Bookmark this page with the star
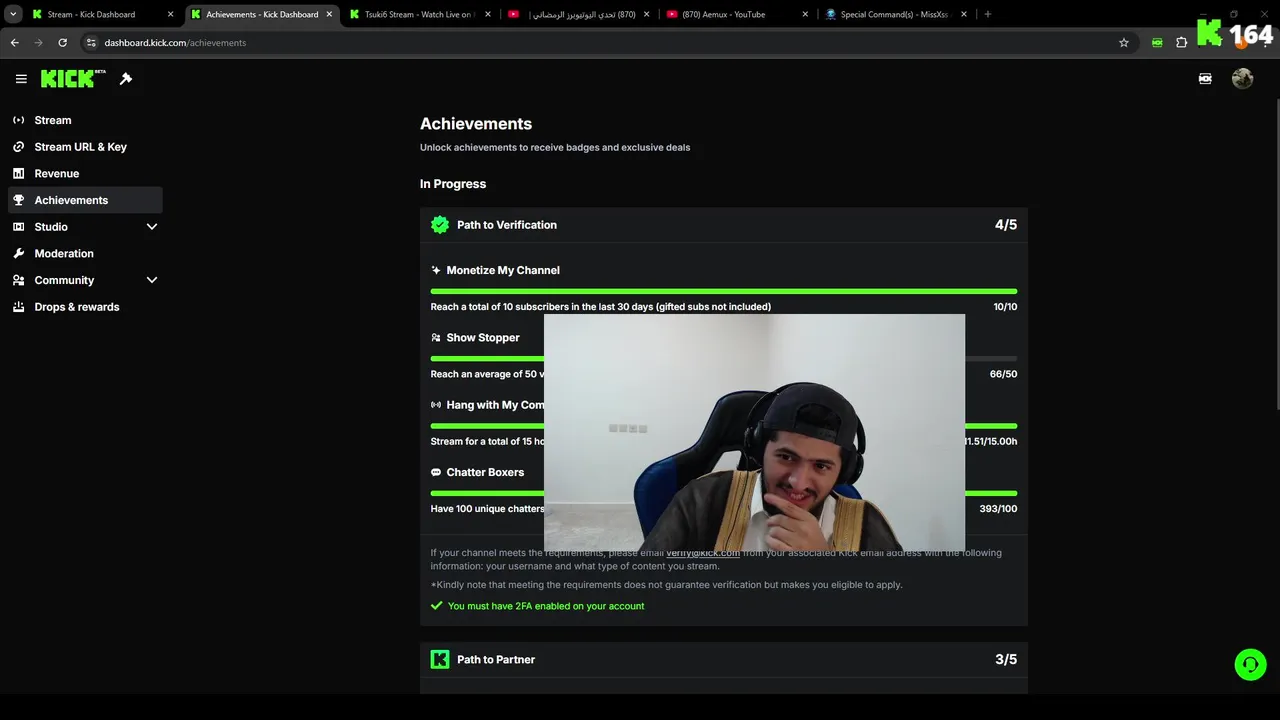 coord(1124,43)
